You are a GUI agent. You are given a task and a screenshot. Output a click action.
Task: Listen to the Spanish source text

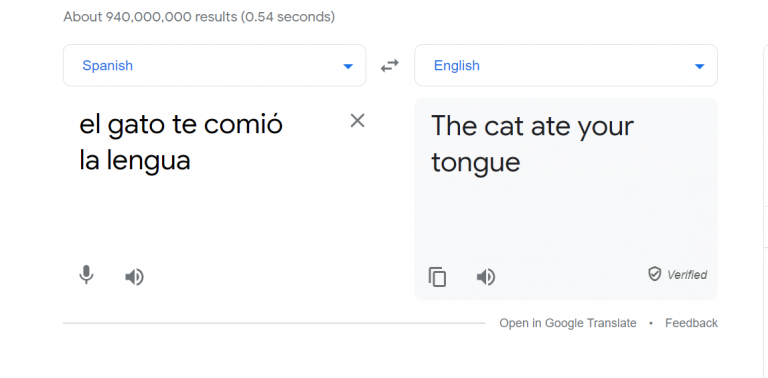coord(134,277)
